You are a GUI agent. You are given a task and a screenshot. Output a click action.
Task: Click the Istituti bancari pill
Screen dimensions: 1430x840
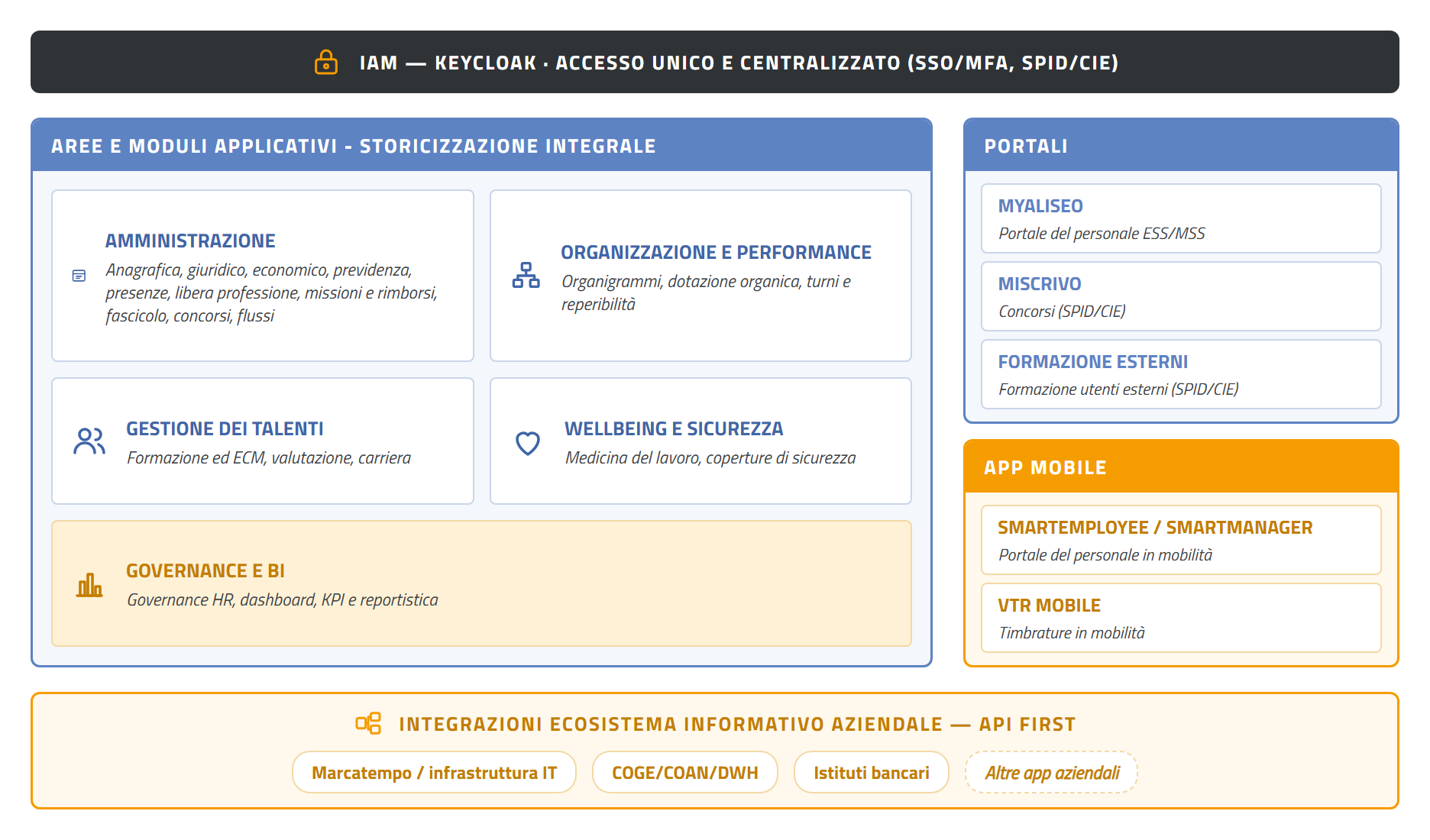tap(872, 773)
